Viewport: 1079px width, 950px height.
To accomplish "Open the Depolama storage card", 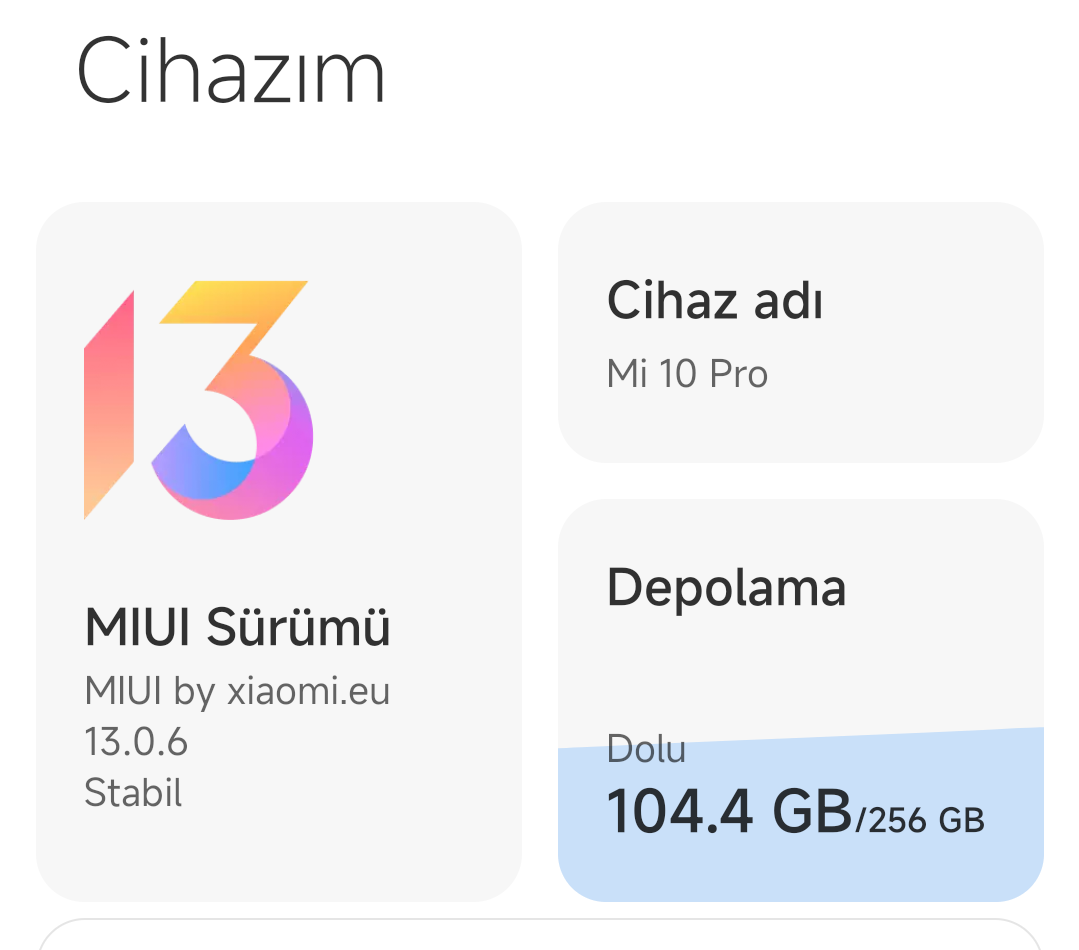I will pyautogui.click(x=801, y=700).
